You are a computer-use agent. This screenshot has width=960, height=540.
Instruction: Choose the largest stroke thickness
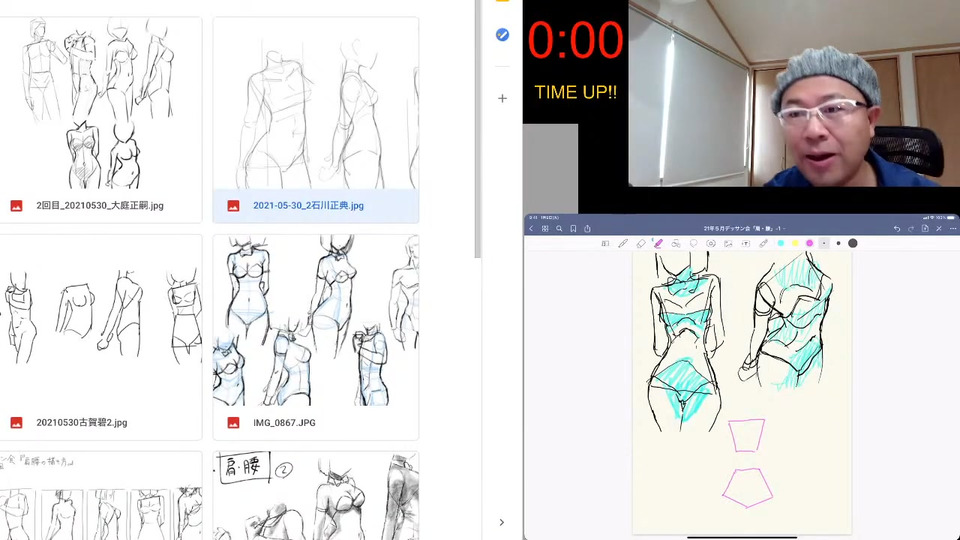(852, 243)
